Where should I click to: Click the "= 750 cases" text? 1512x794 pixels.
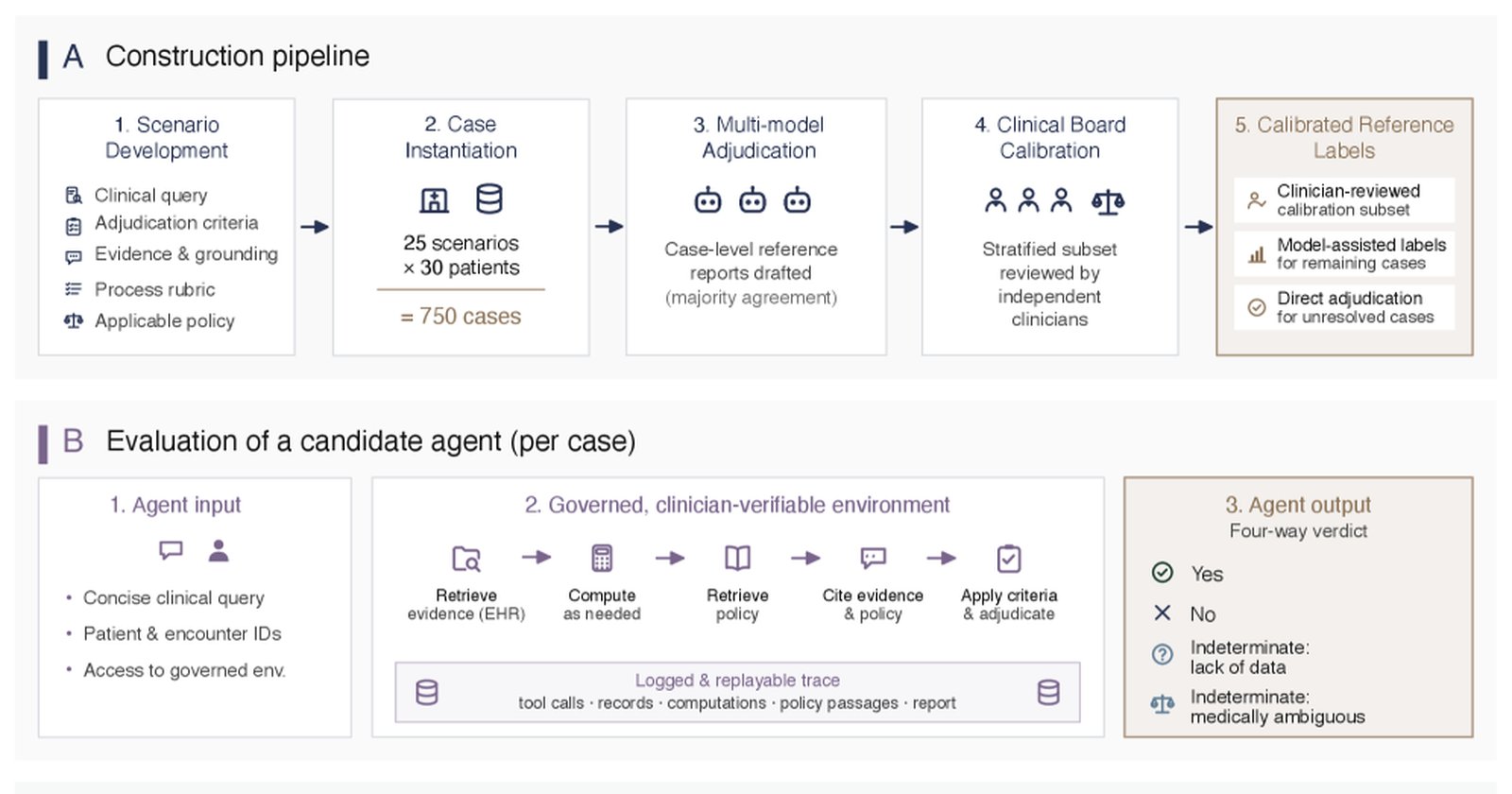(x=461, y=317)
